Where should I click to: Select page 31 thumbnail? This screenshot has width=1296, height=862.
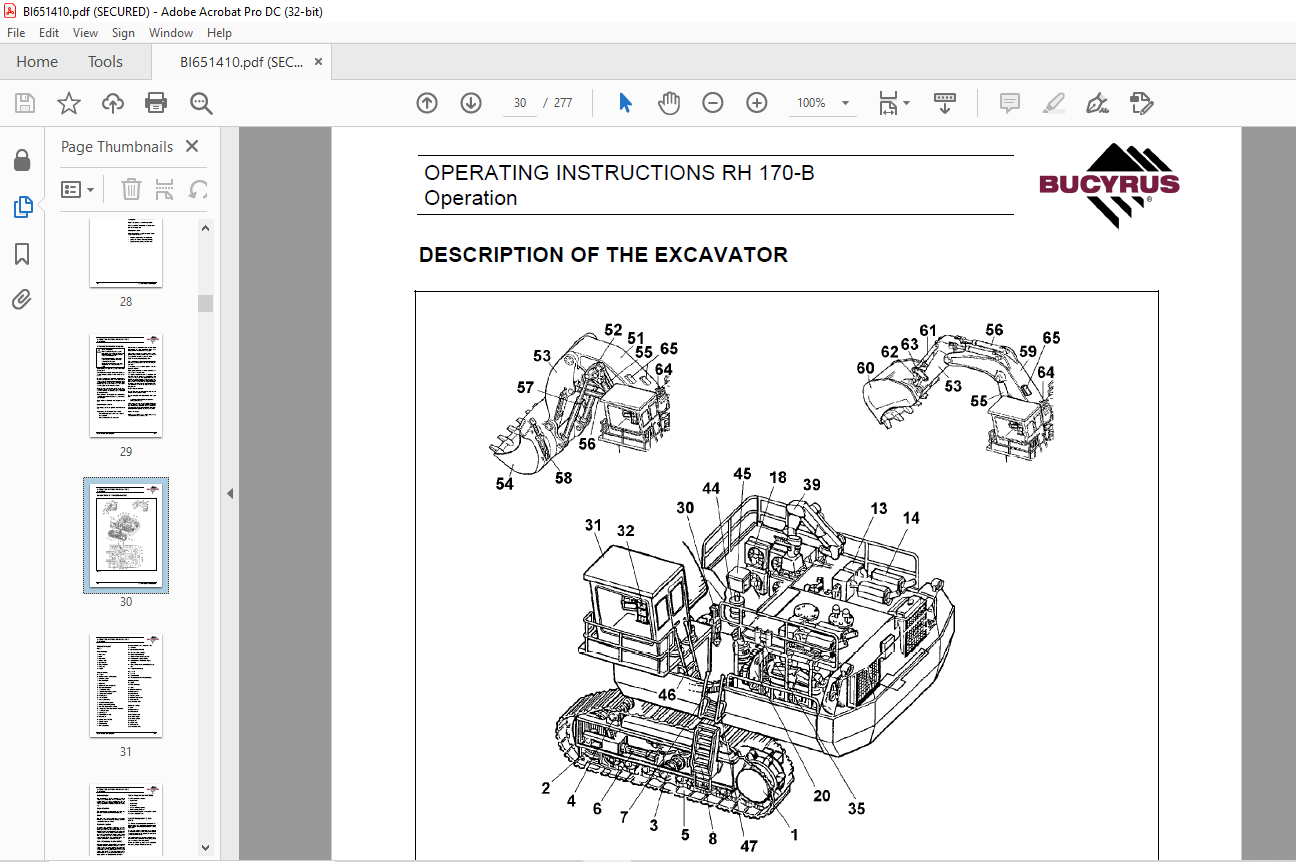126,686
